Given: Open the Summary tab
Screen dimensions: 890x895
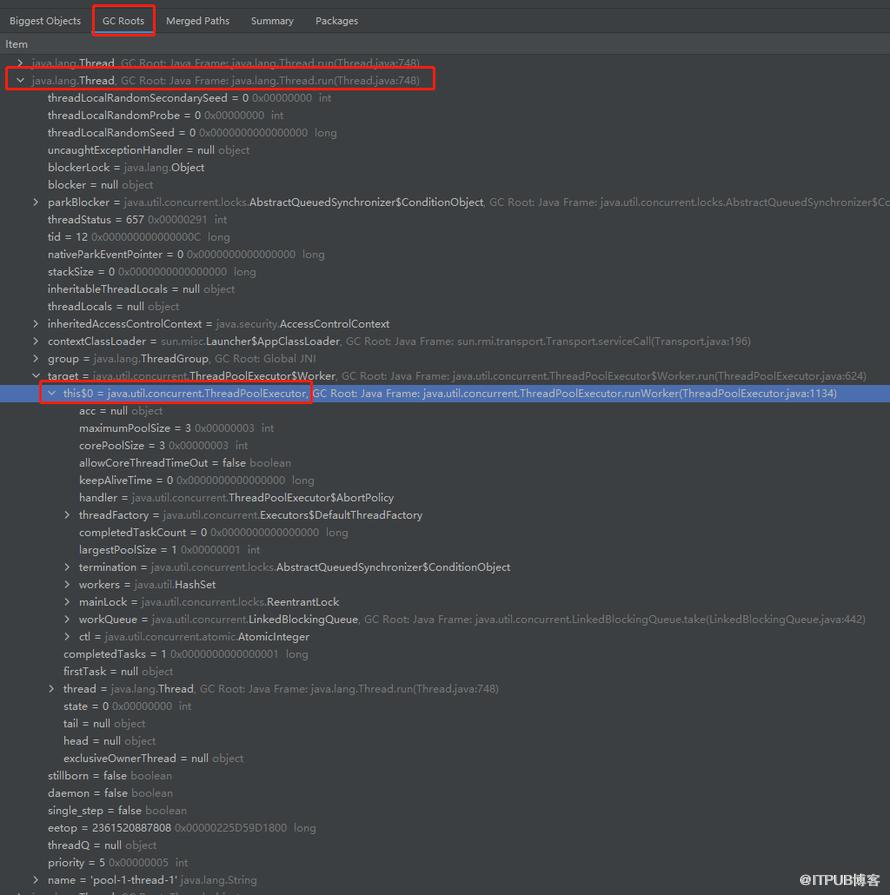Looking at the screenshot, I should pyautogui.click(x=272, y=21).
